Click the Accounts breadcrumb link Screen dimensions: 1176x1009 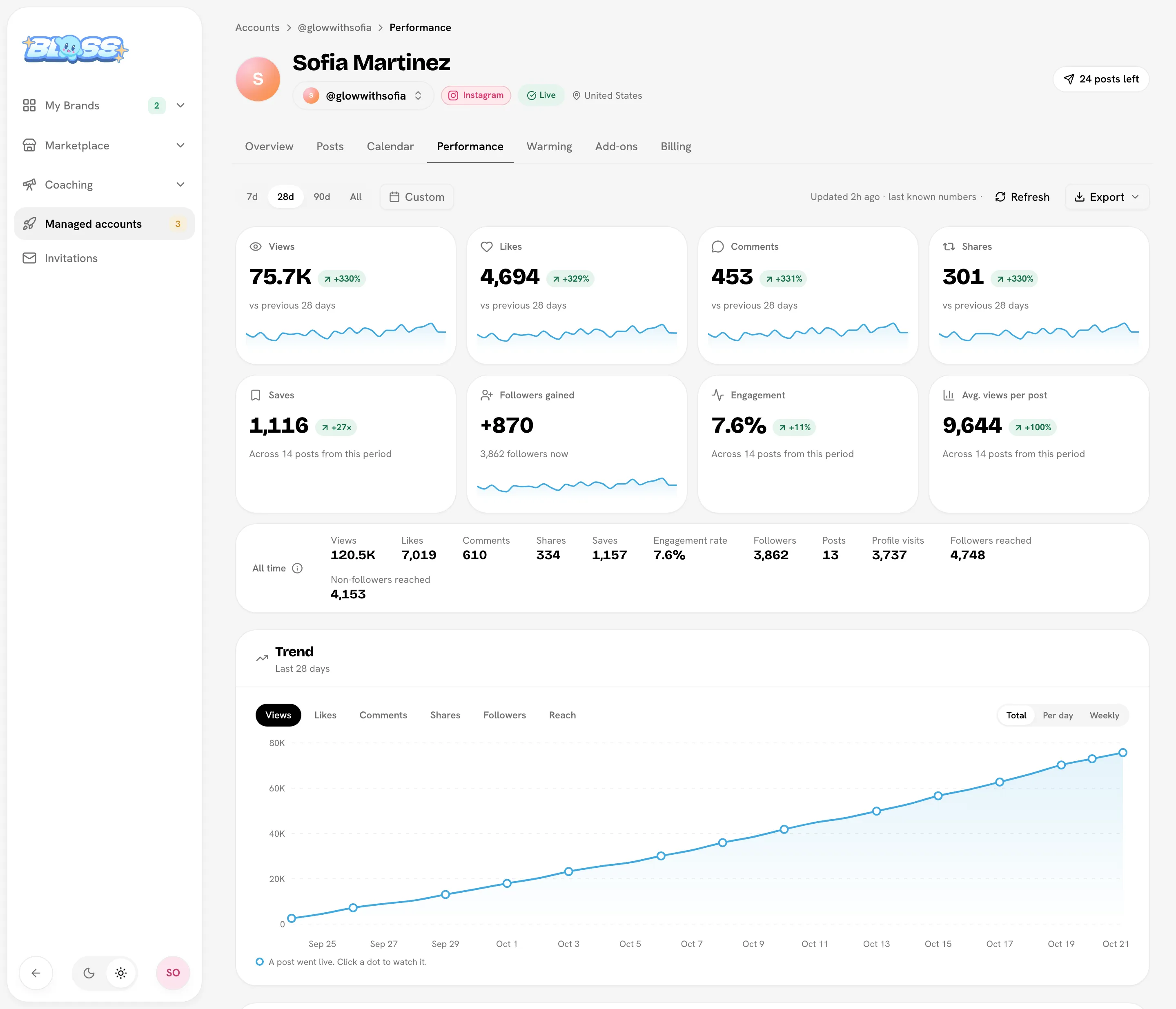pos(257,27)
